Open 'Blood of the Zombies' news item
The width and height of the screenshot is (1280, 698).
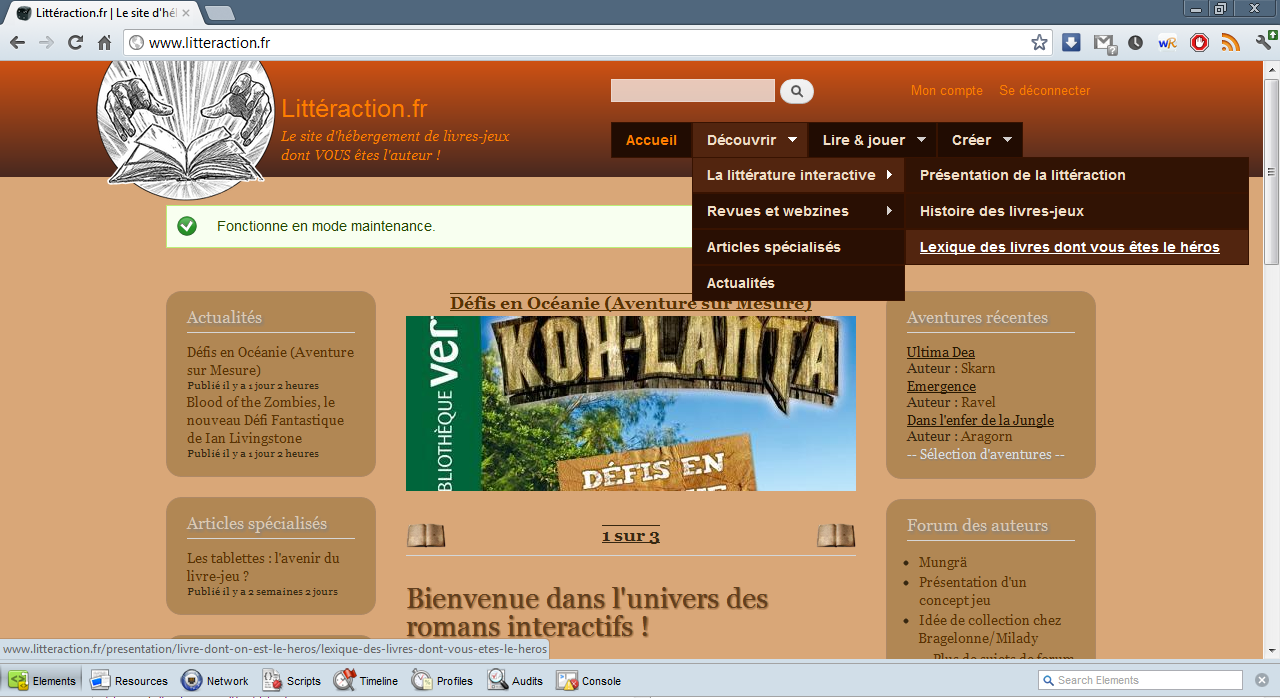265,420
